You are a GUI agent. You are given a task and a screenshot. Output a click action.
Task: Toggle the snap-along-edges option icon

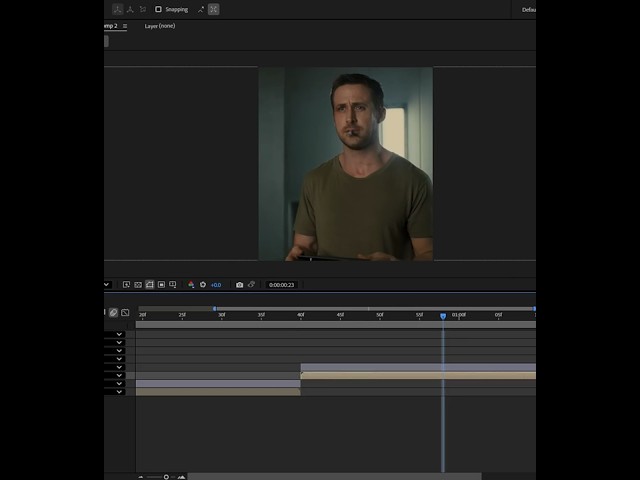click(x=201, y=9)
